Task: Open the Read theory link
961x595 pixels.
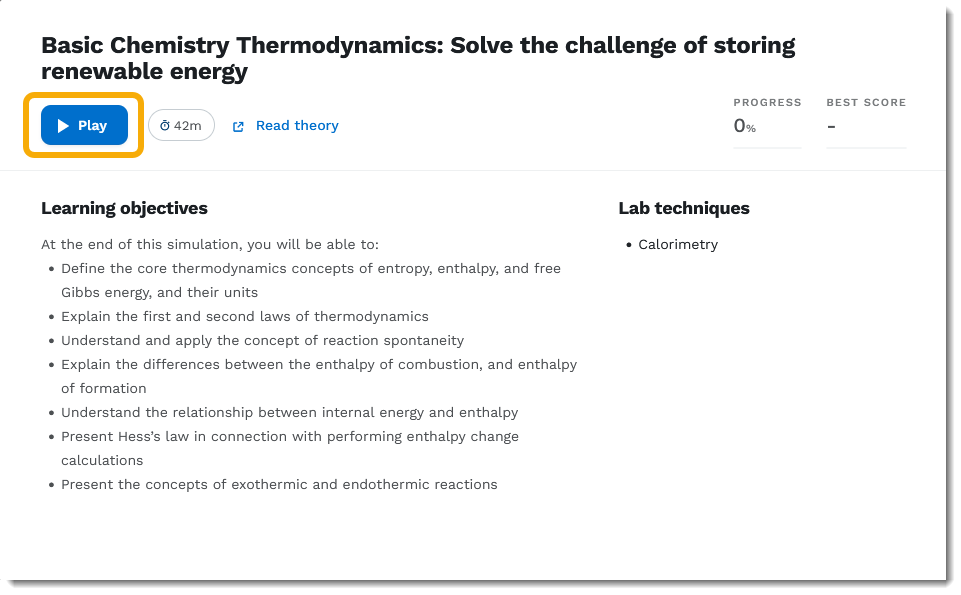Action: [297, 126]
